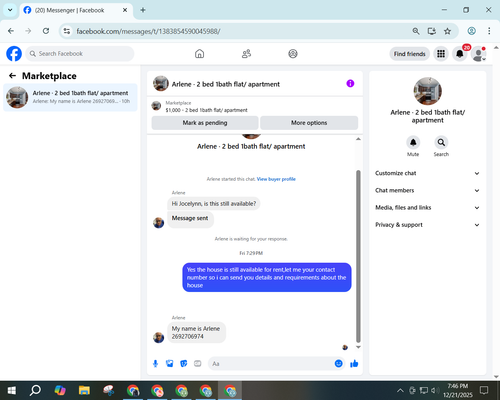Click Arlene's avatar beside phone number message
The width and height of the screenshot is (500, 400).
(158, 337)
